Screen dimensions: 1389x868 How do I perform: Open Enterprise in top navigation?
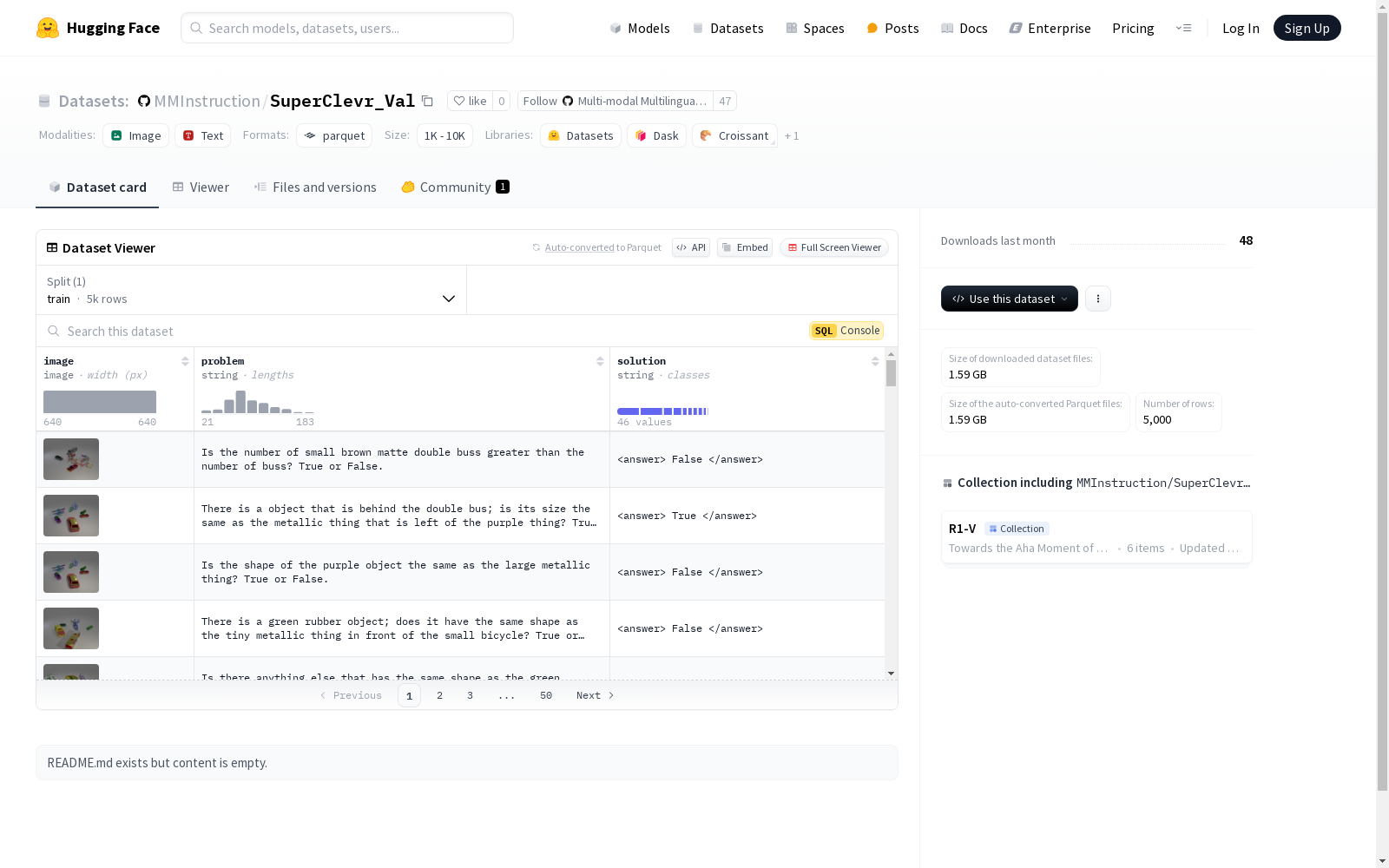pos(1050,28)
